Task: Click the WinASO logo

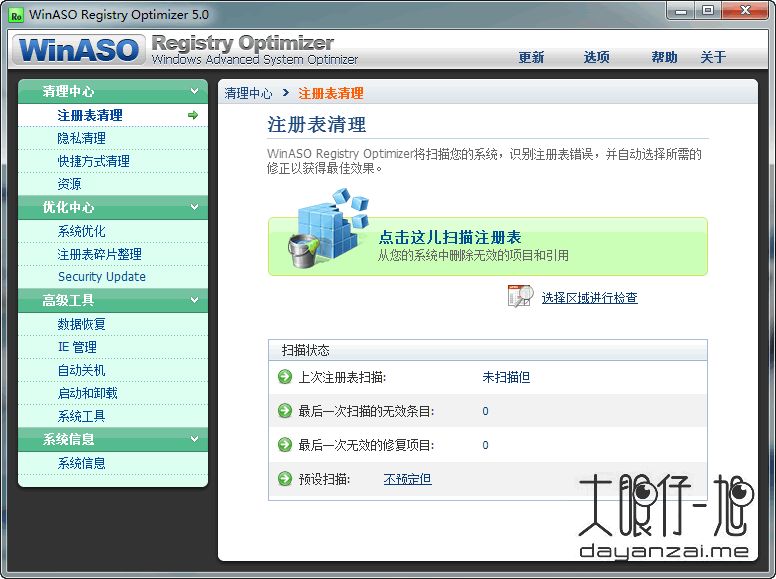Action: point(79,50)
